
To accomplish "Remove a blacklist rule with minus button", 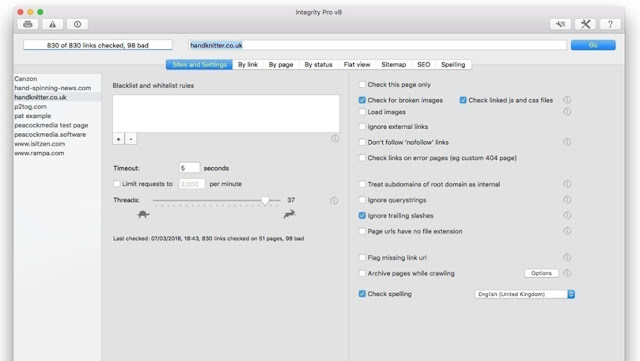I will (131, 139).
